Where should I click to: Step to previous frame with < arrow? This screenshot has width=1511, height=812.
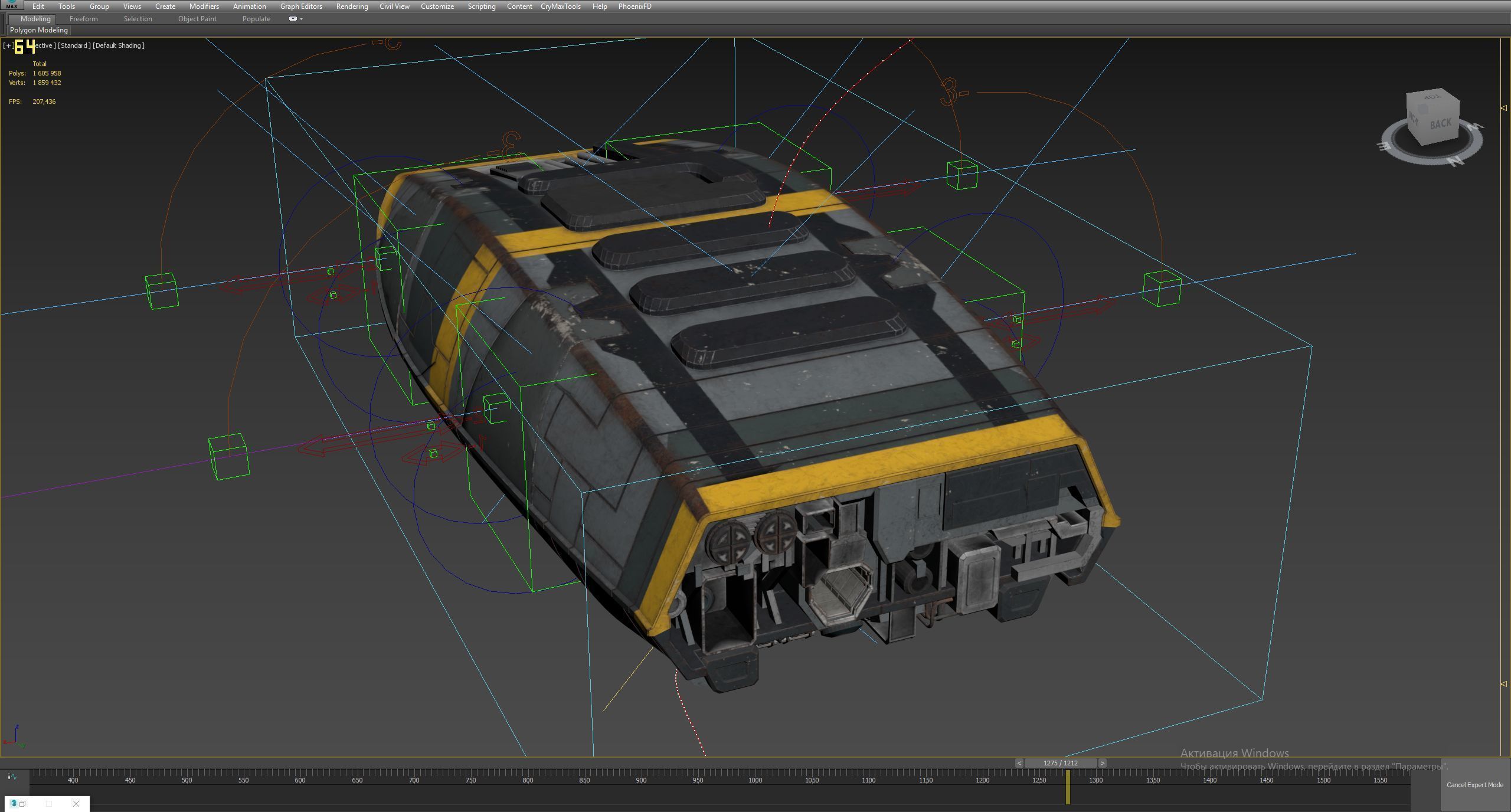[x=1019, y=763]
